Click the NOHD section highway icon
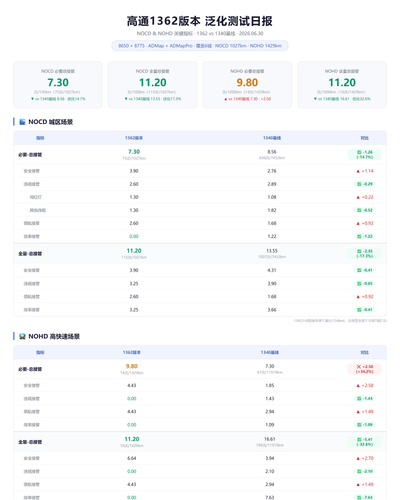This screenshot has height=500, width=400. [22, 336]
